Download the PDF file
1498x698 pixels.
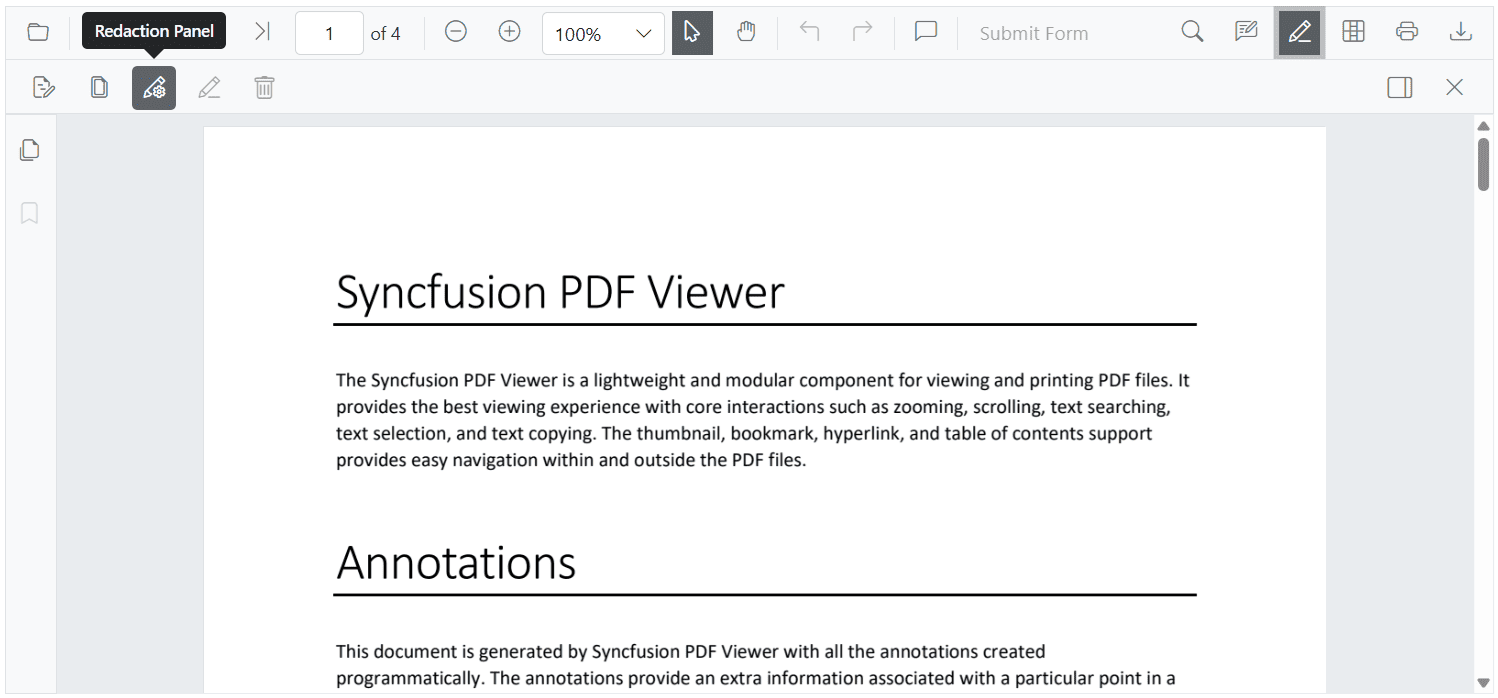1461,32
